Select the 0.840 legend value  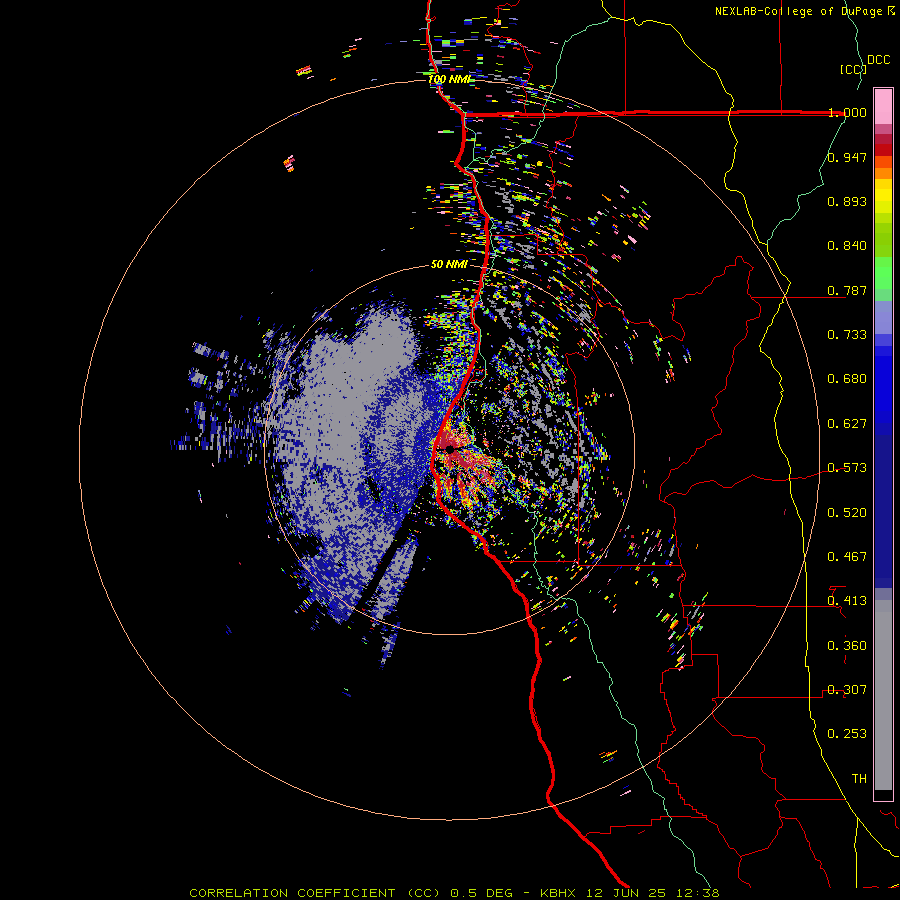847,246
